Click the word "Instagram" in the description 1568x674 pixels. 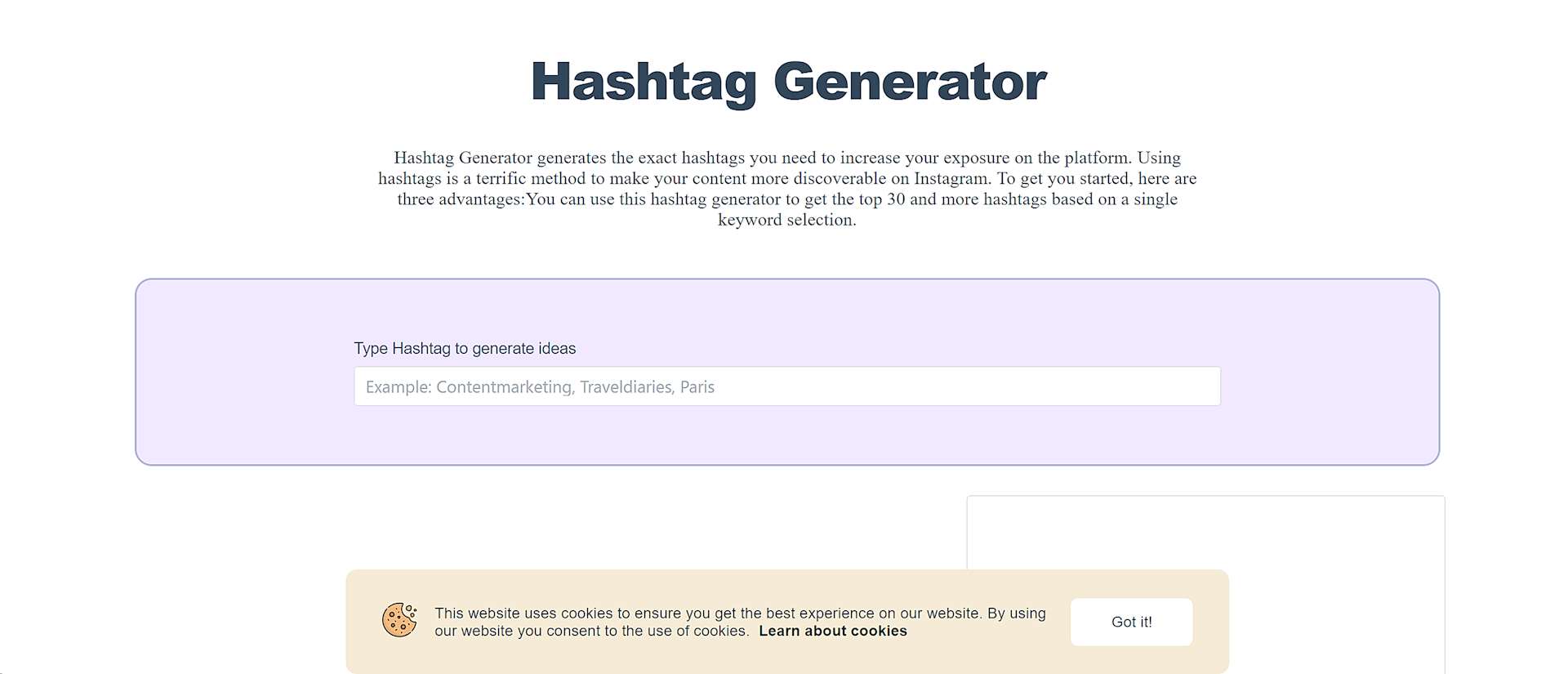(x=951, y=179)
